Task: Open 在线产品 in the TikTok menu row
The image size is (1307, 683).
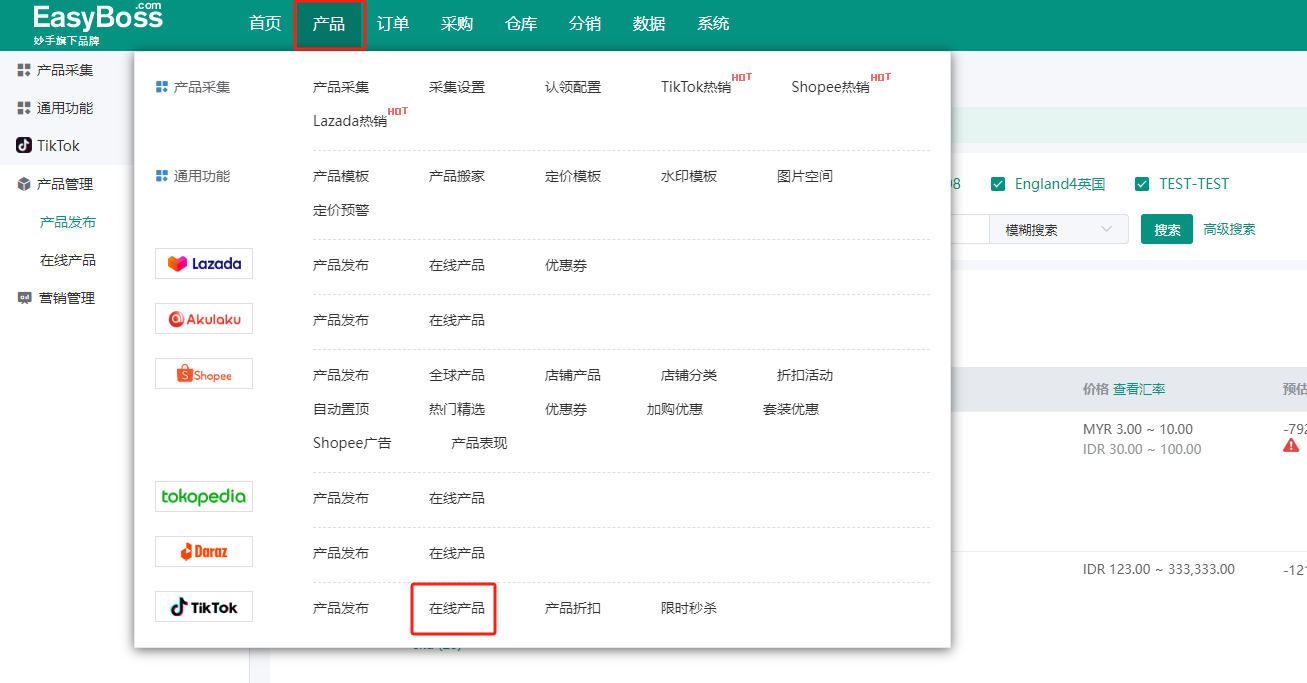Action: tap(455, 608)
